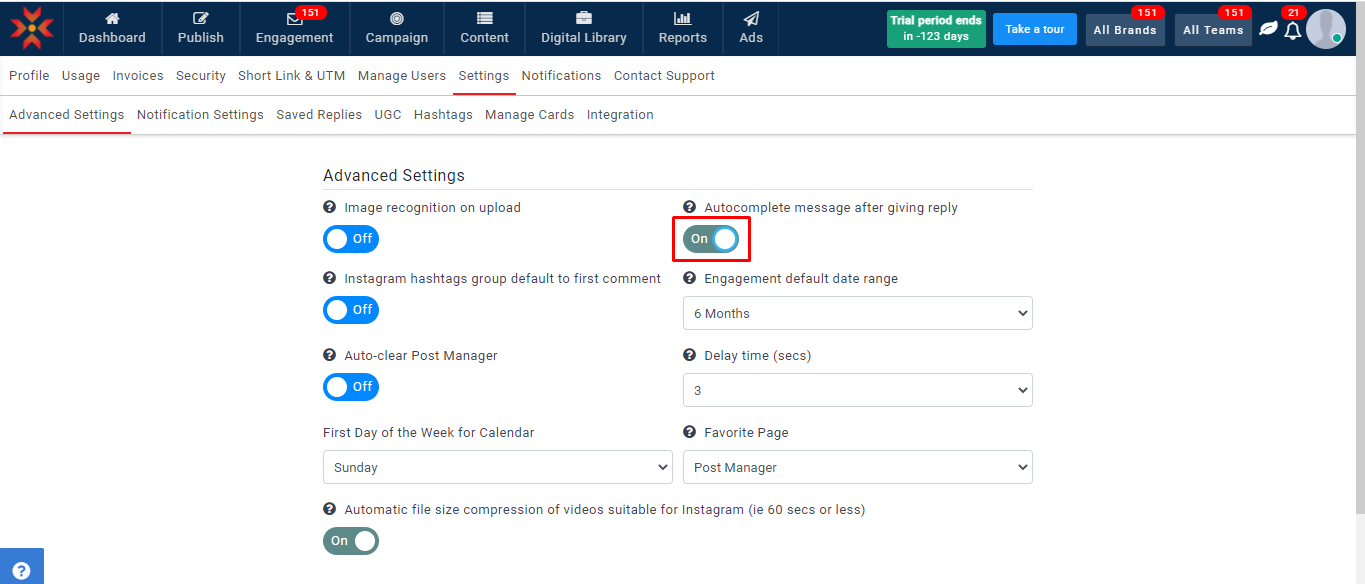
Task: Open the user profile avatar
Action: pyautogui.click(x=1325, y=29)
